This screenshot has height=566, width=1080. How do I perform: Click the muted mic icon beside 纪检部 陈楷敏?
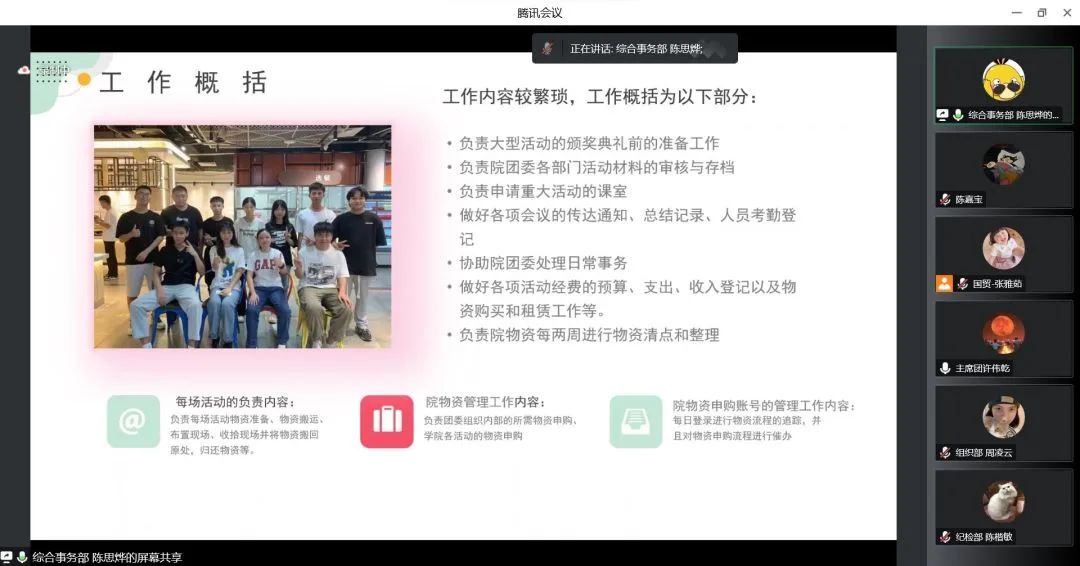pos(945,537)
